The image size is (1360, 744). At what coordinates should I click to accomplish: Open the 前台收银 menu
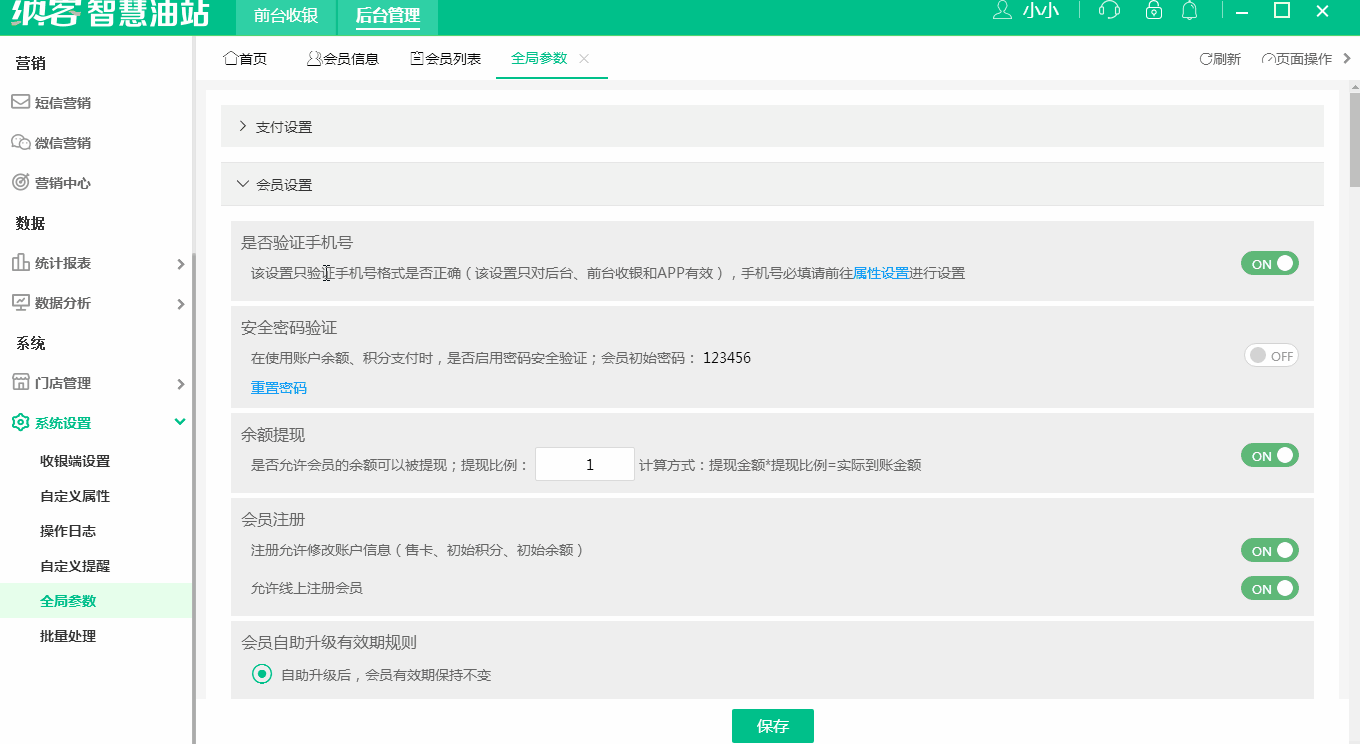(x=286, y=17)
